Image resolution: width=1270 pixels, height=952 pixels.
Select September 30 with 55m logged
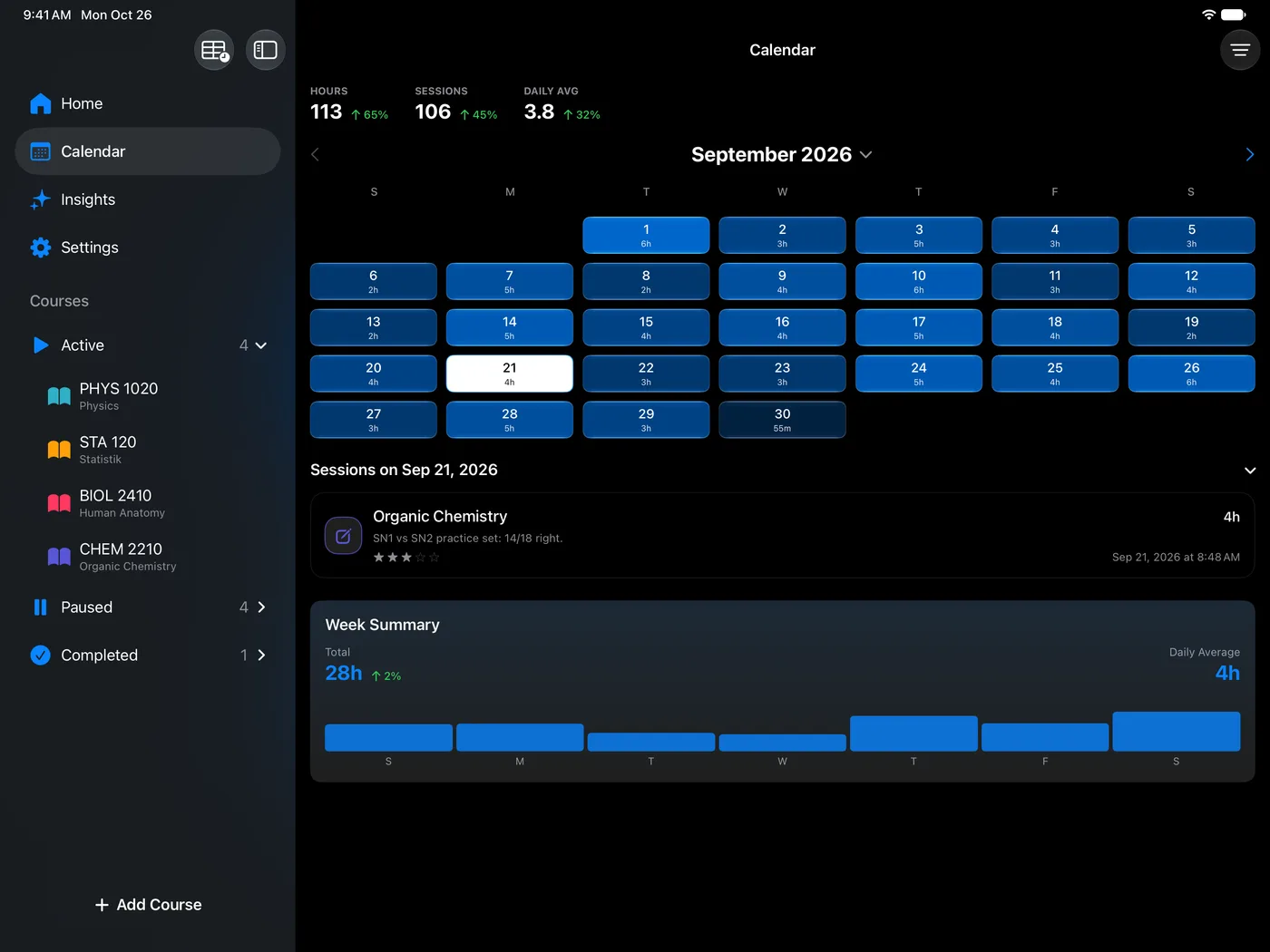(x=782, y=420)
